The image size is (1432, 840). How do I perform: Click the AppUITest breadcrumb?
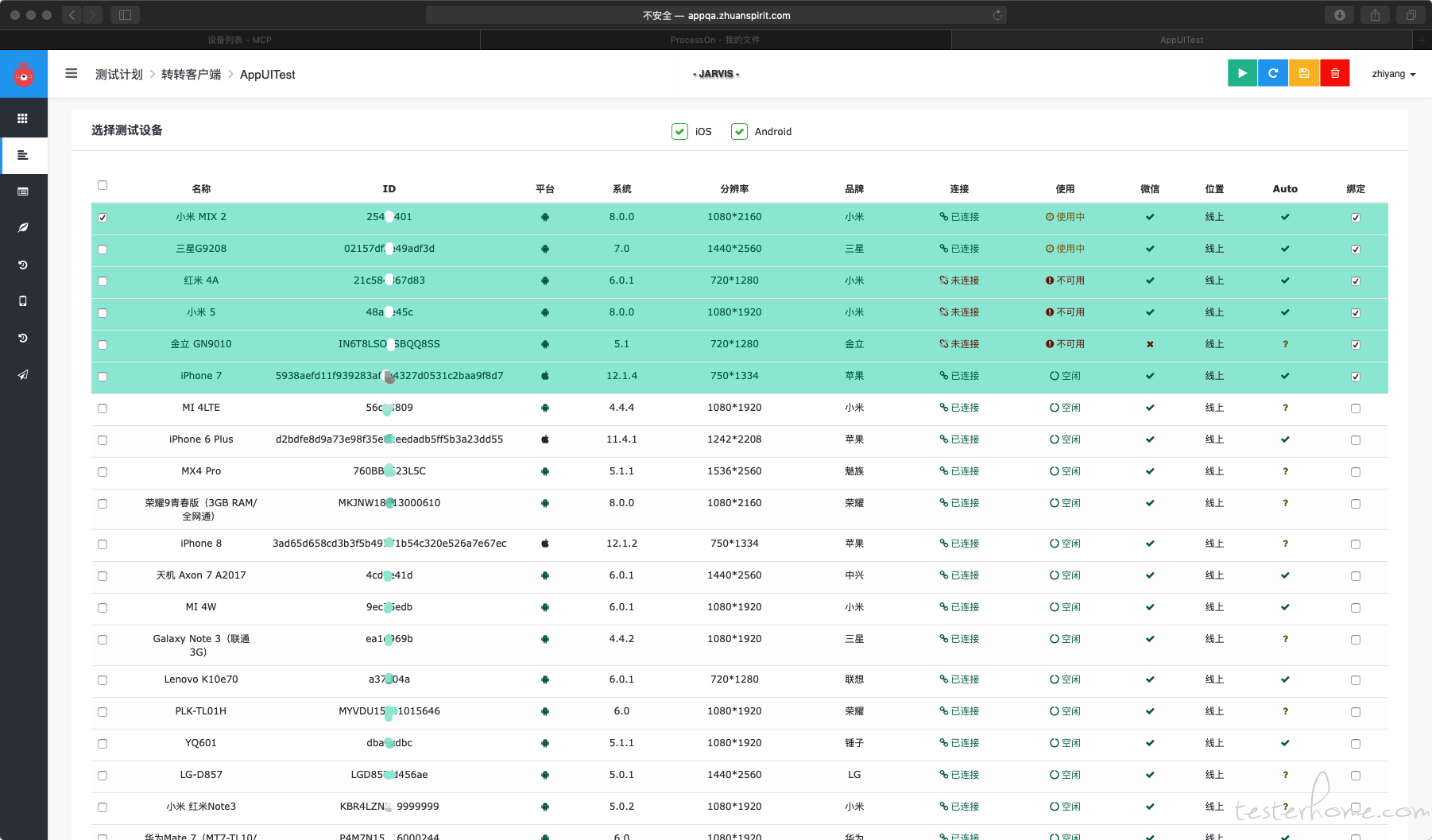tap(268, 74)
